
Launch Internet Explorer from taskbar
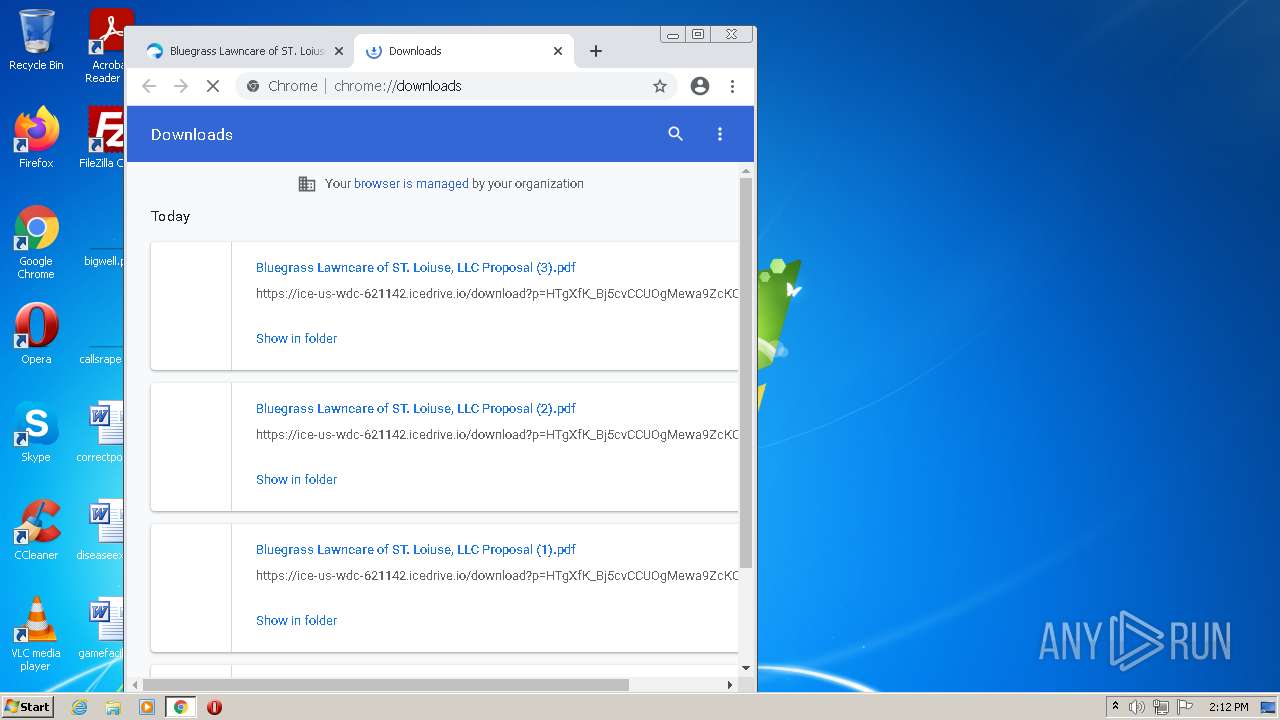(x=80, y=707)
